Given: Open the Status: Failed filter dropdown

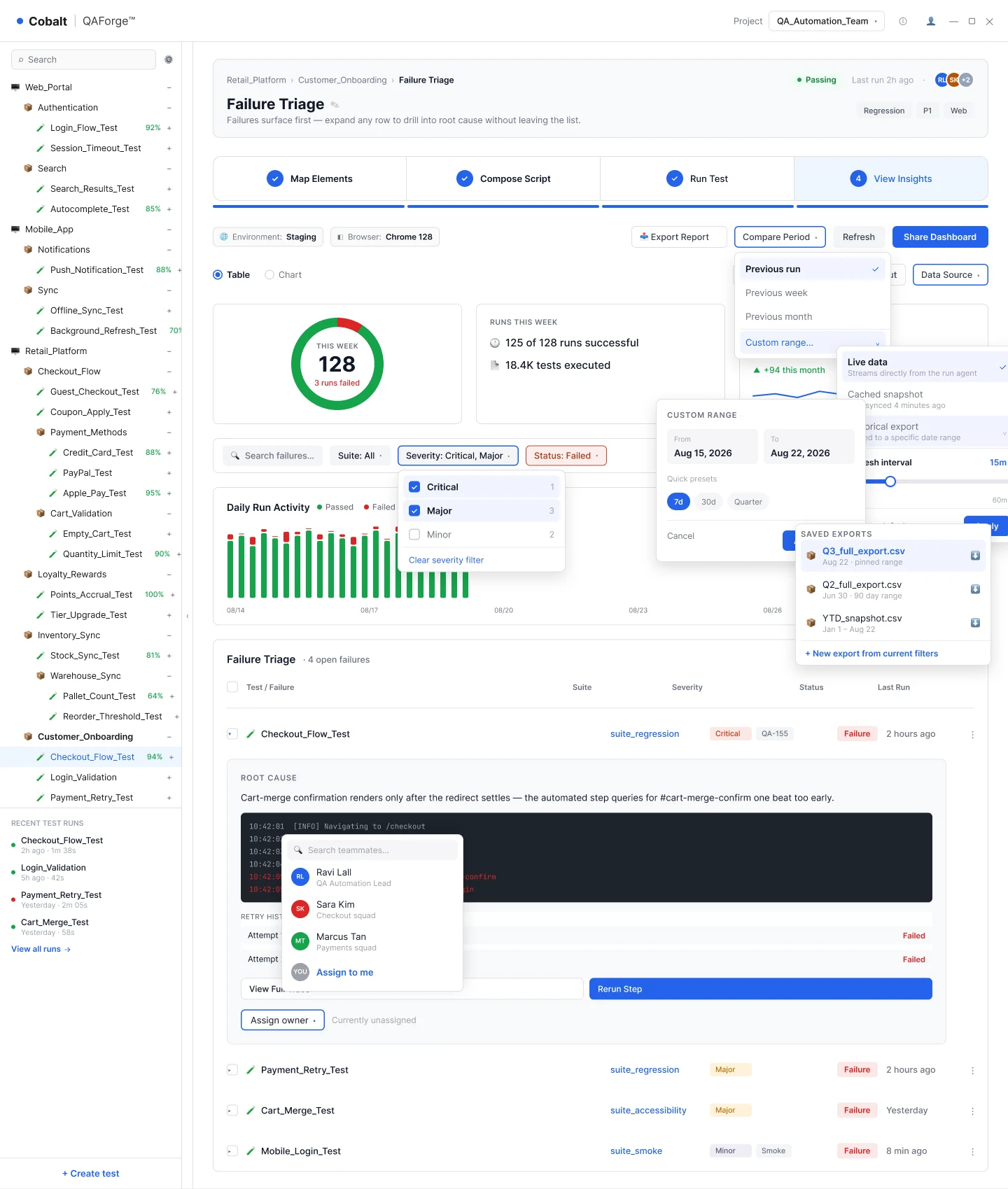Looking at the screenshot, I should (x=566, y=456).
